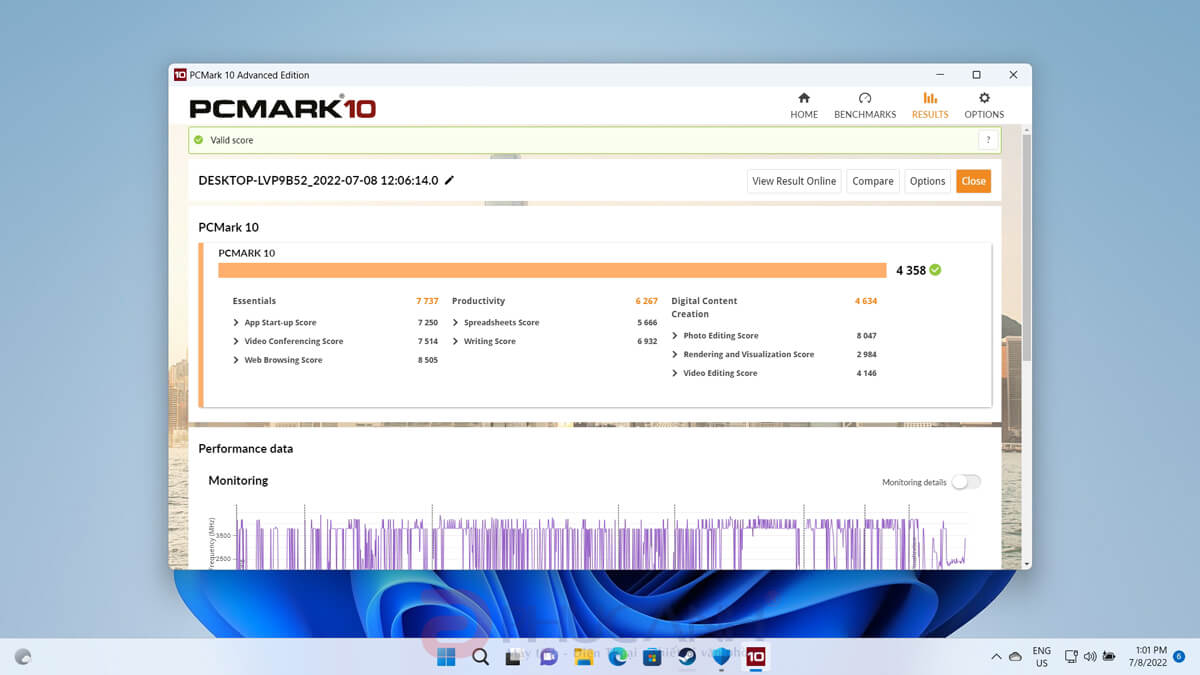Click the PCMark 10 taskbar icon
The image size is (1200, 675).
756,657
